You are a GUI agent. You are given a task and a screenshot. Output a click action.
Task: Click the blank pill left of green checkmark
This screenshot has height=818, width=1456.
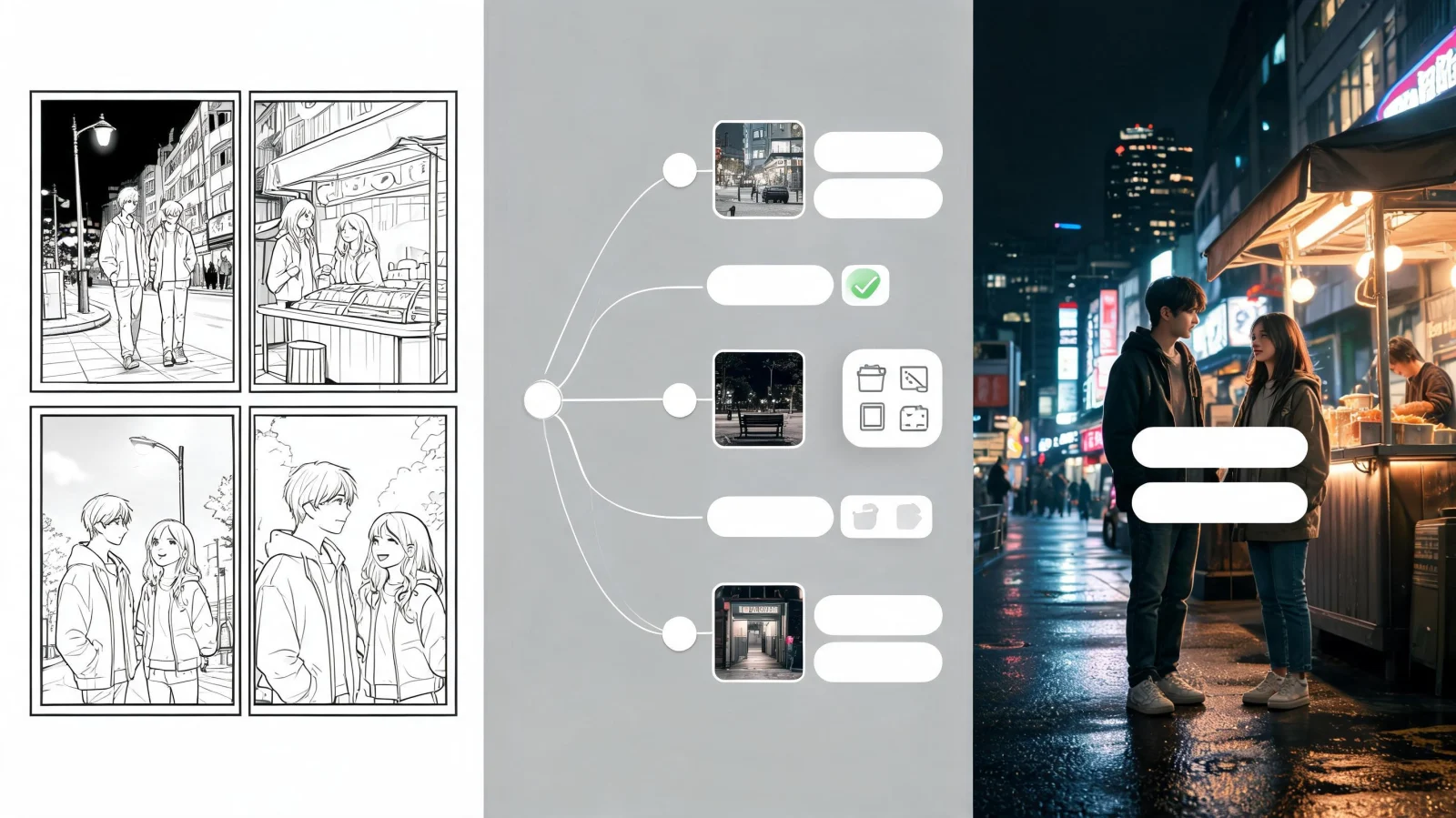click(x=770, y=285)
